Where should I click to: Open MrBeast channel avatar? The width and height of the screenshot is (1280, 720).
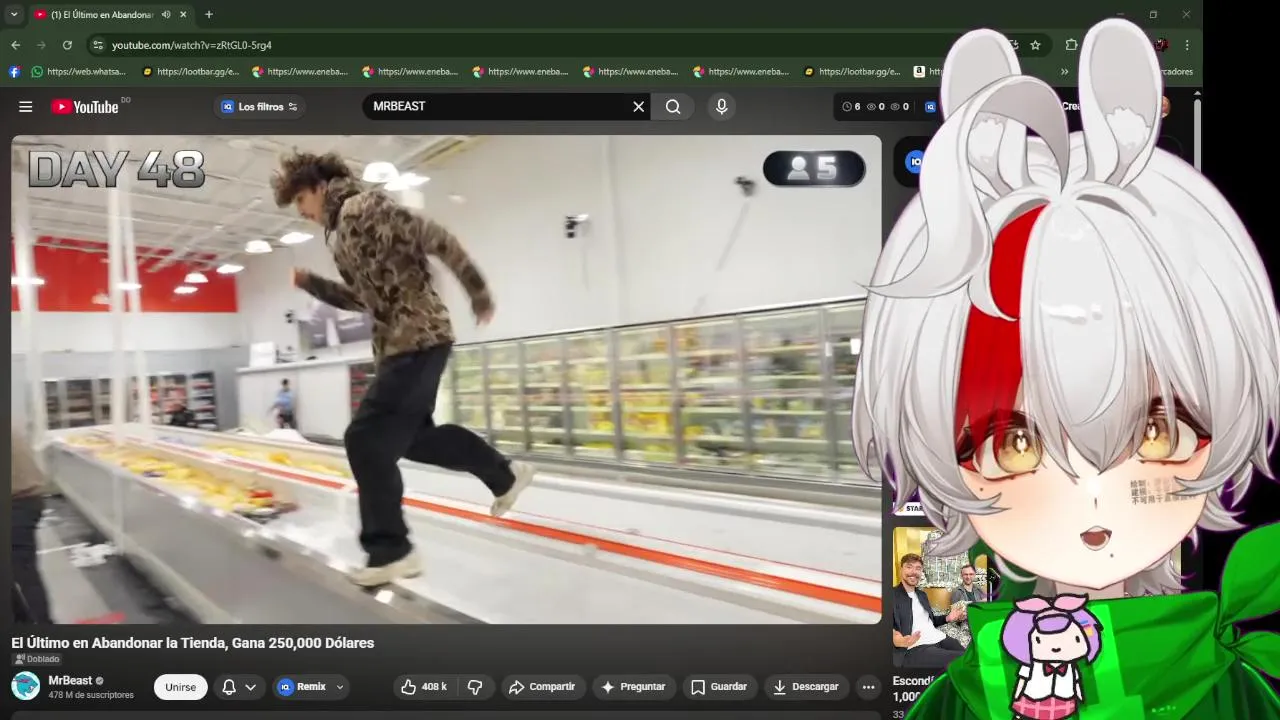(x=25, y=686)
